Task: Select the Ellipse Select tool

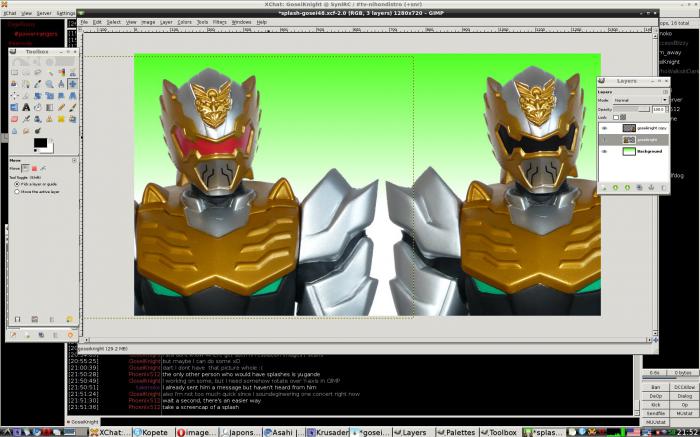Action: click(26, 72)
